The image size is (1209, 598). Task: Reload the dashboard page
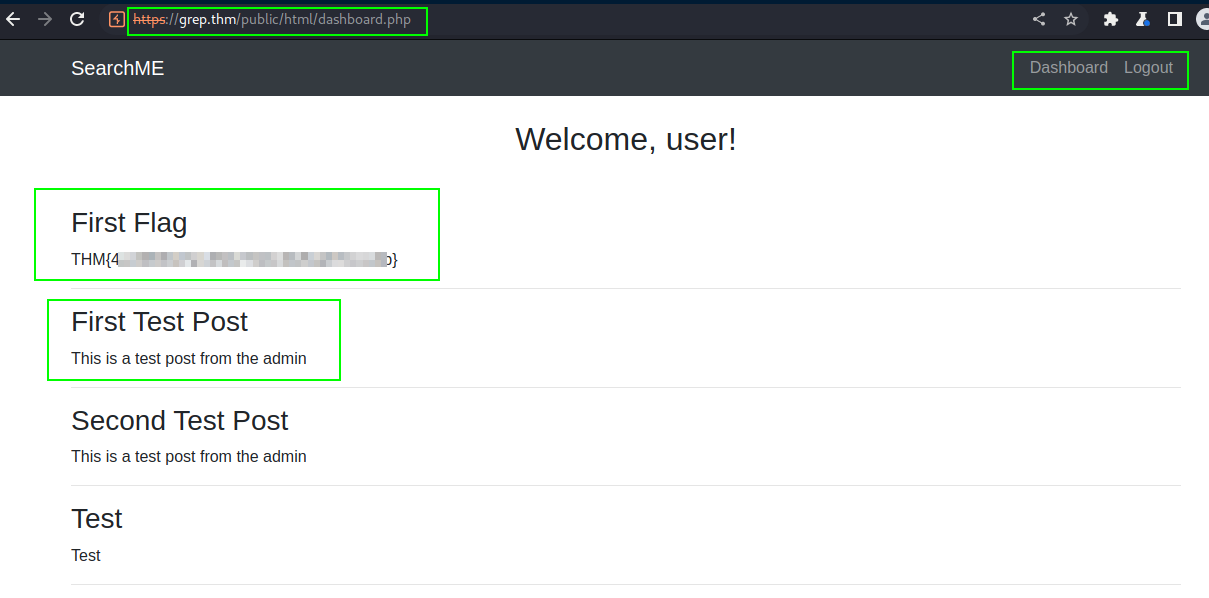coord(77,19)
